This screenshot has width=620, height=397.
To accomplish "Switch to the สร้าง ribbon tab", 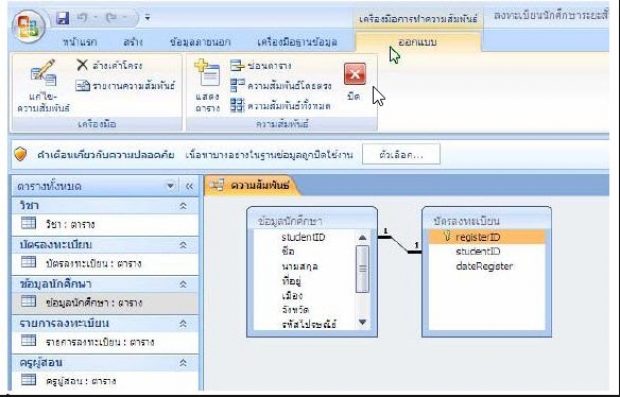I will coord(133,42).
